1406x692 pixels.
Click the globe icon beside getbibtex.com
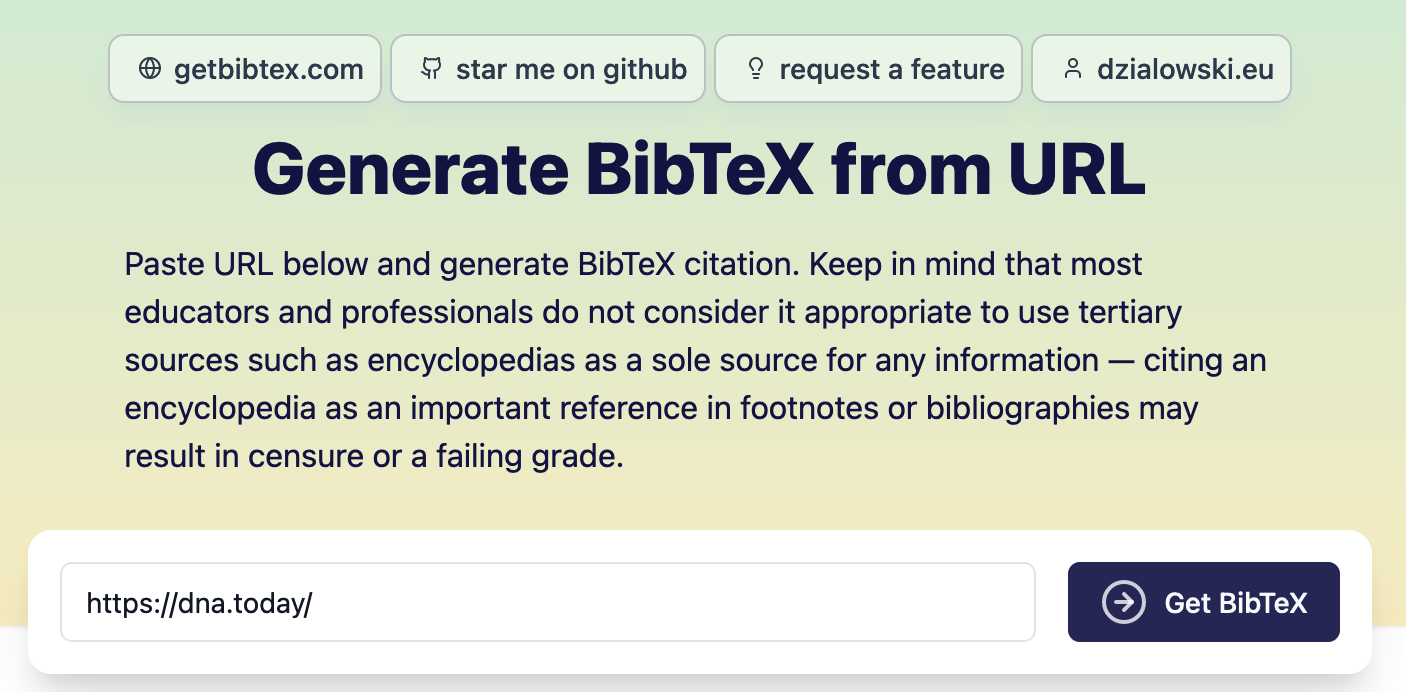[x=150, y=69]
